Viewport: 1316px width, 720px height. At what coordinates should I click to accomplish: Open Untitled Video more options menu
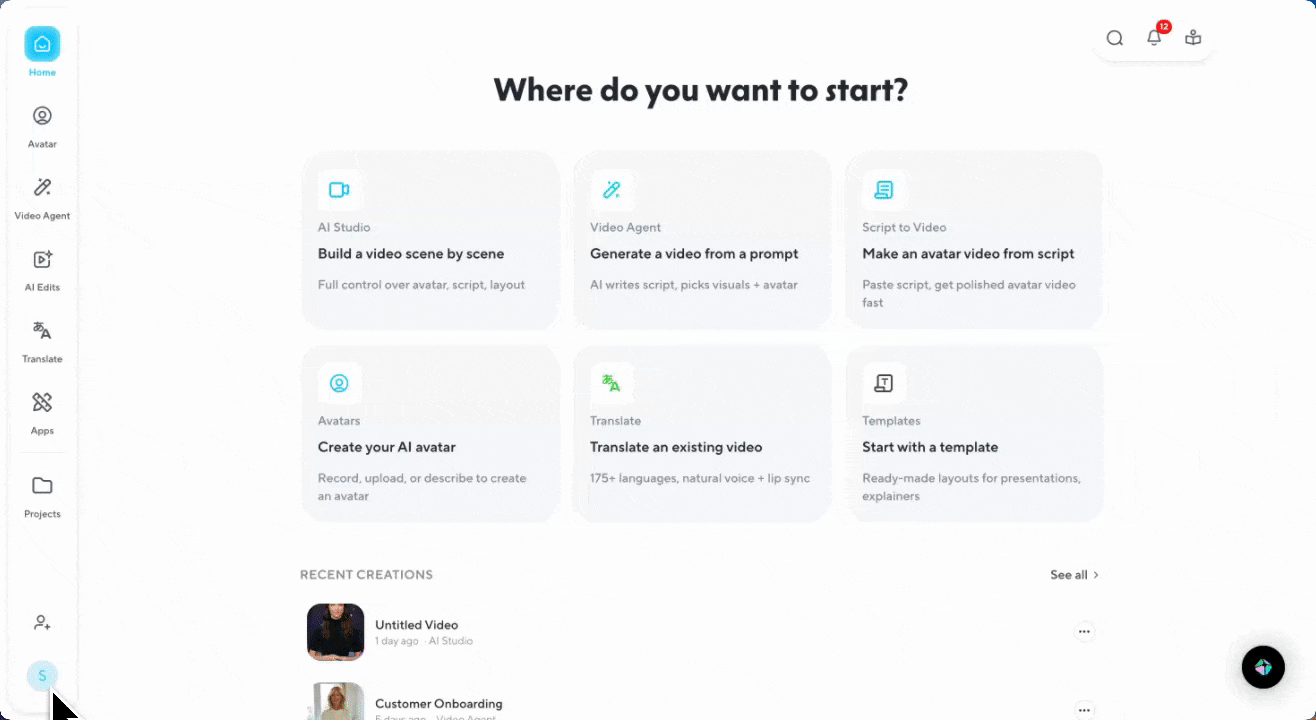pos(1084,632)
